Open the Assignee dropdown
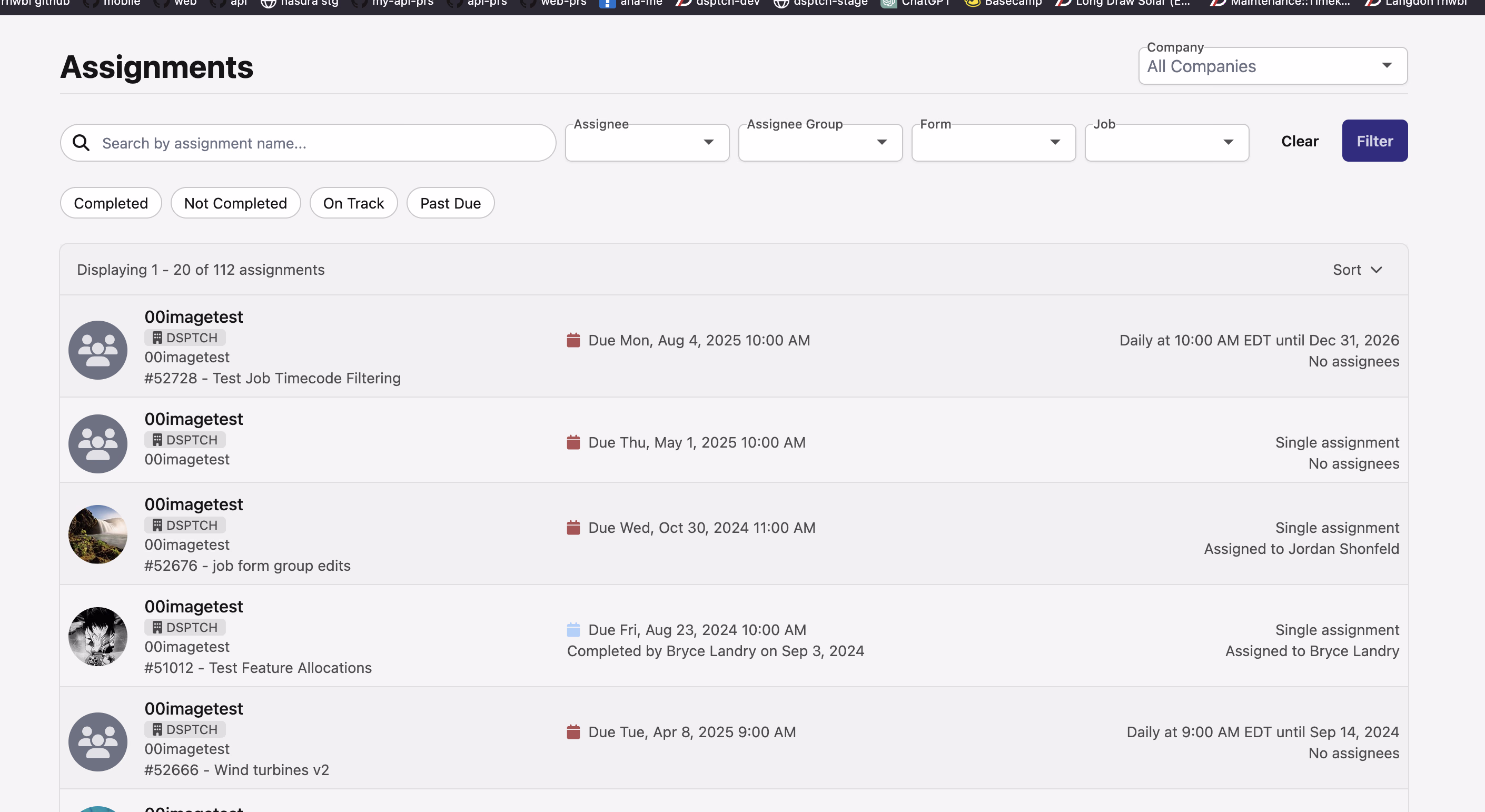 [647, 142]
